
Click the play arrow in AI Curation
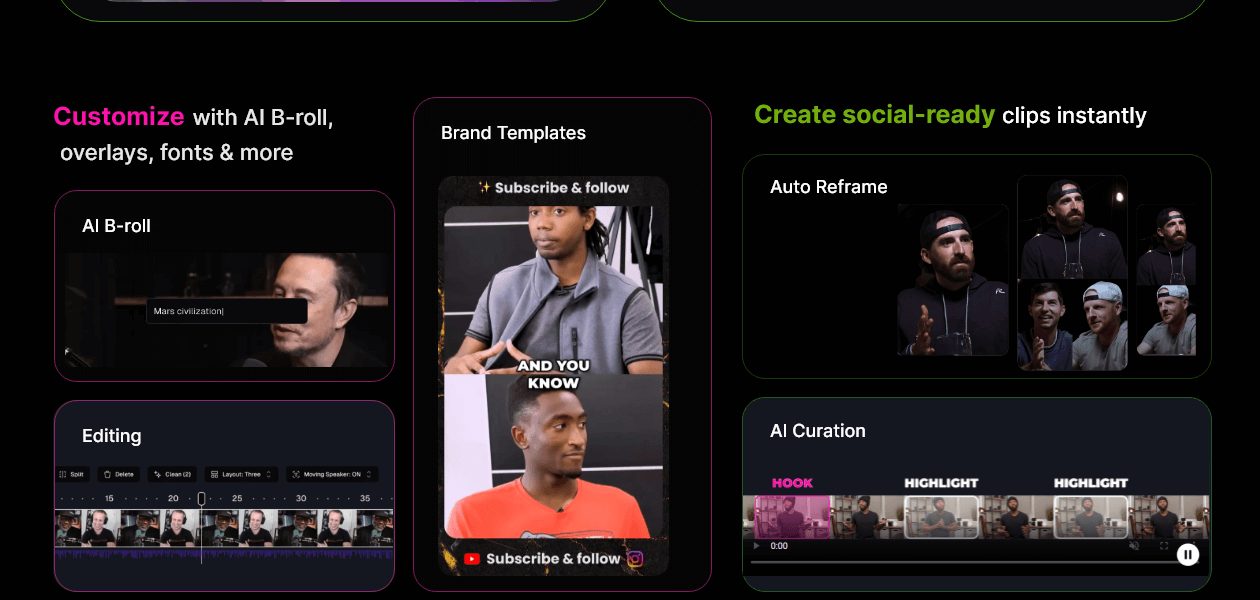point(756,546)
